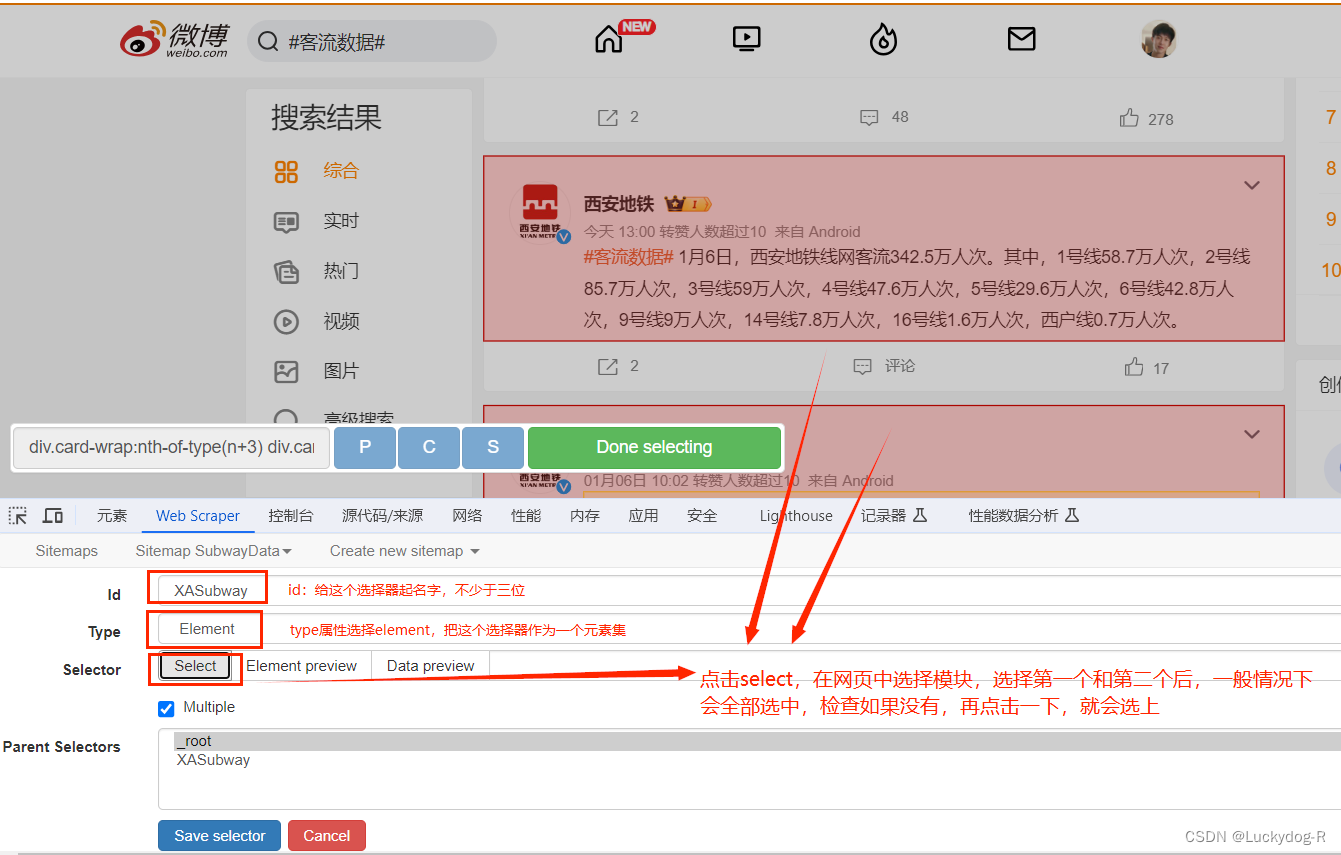Click 西安地铁 avatar on first highlighted post
Viewport: 1341px width, 855px height.
coord(540,213)
